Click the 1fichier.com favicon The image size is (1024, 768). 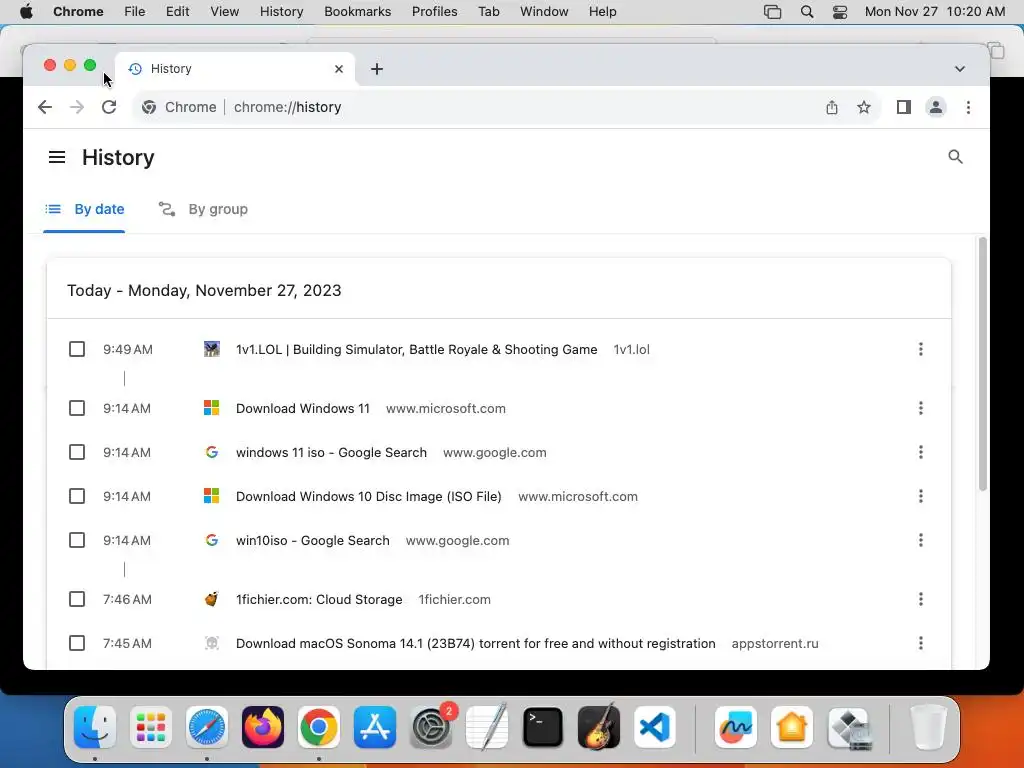point(212,599)
